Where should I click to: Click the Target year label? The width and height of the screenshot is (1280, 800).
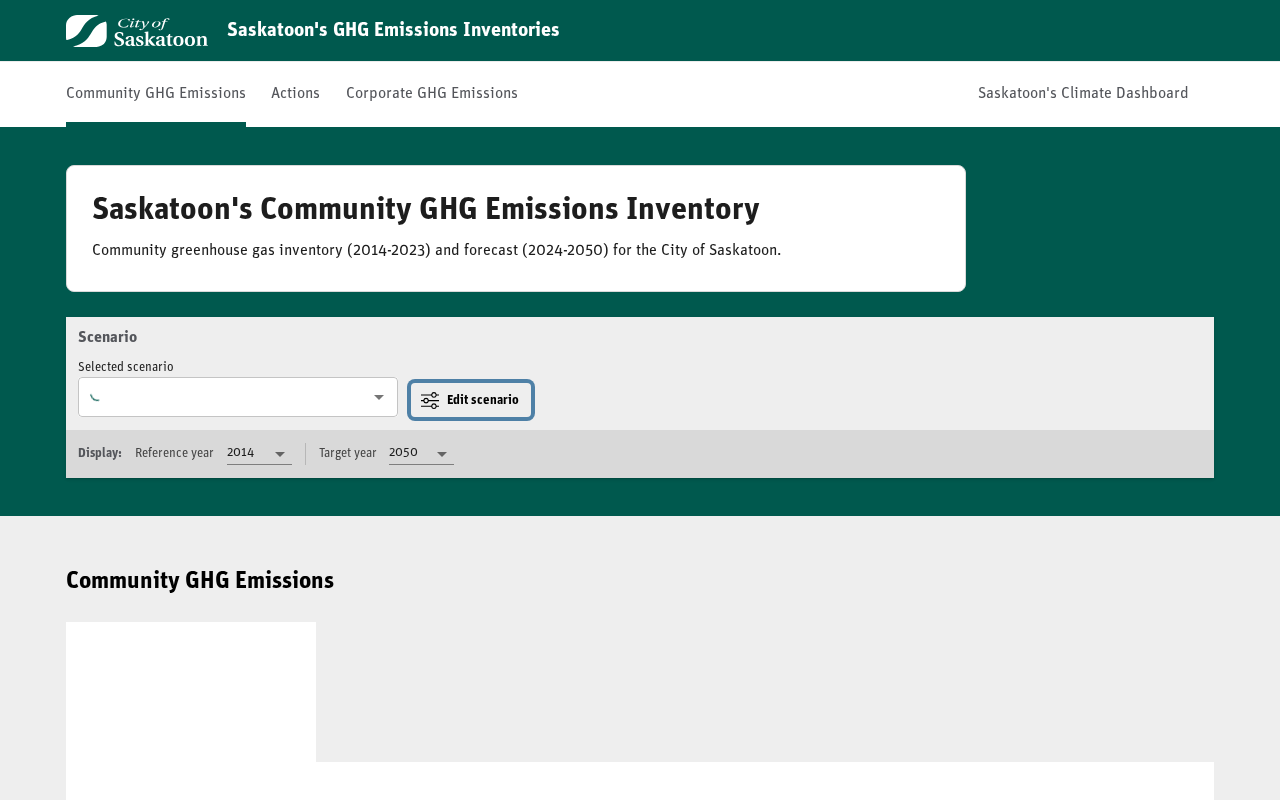coord(347,453)
